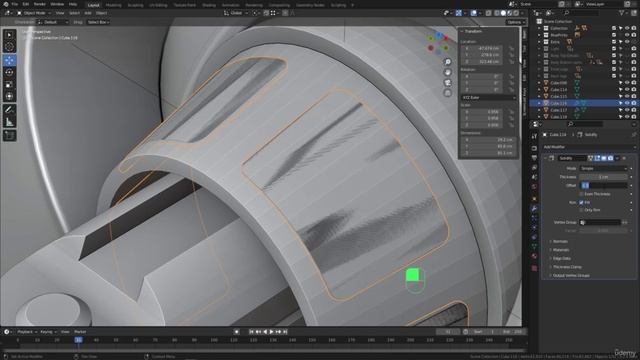Viewport: 640px width, 360px height.
Task: Open Tool settings properties tab
Action: pyautogui.click(x=534, y=136)
